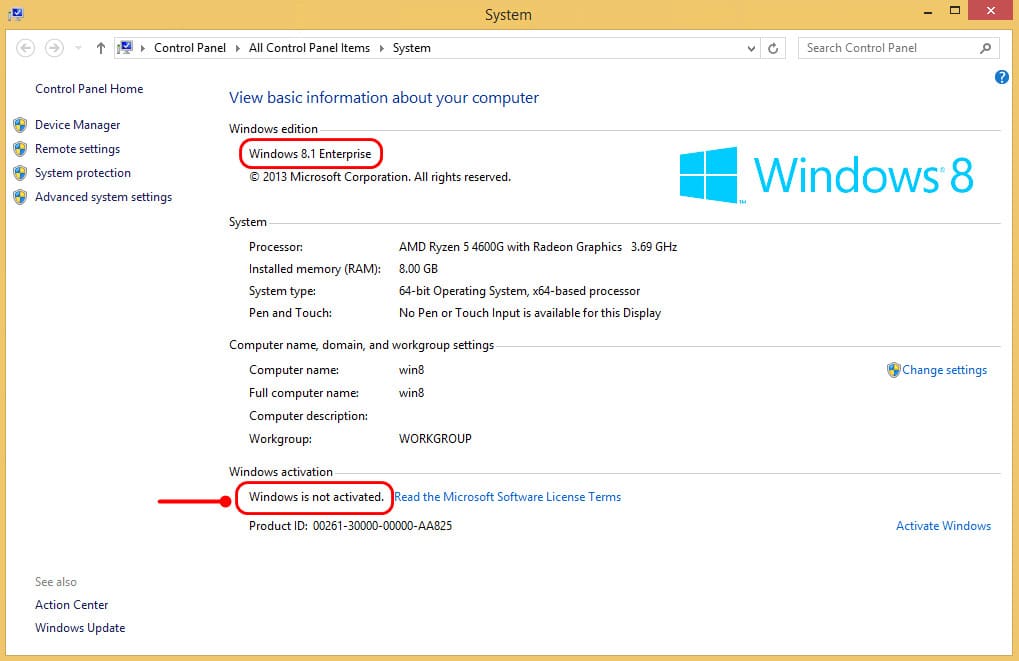This screenshot has width=1019, height=661.
Task: Select System in the address breadcrumb
Action: tap(411, 48)
